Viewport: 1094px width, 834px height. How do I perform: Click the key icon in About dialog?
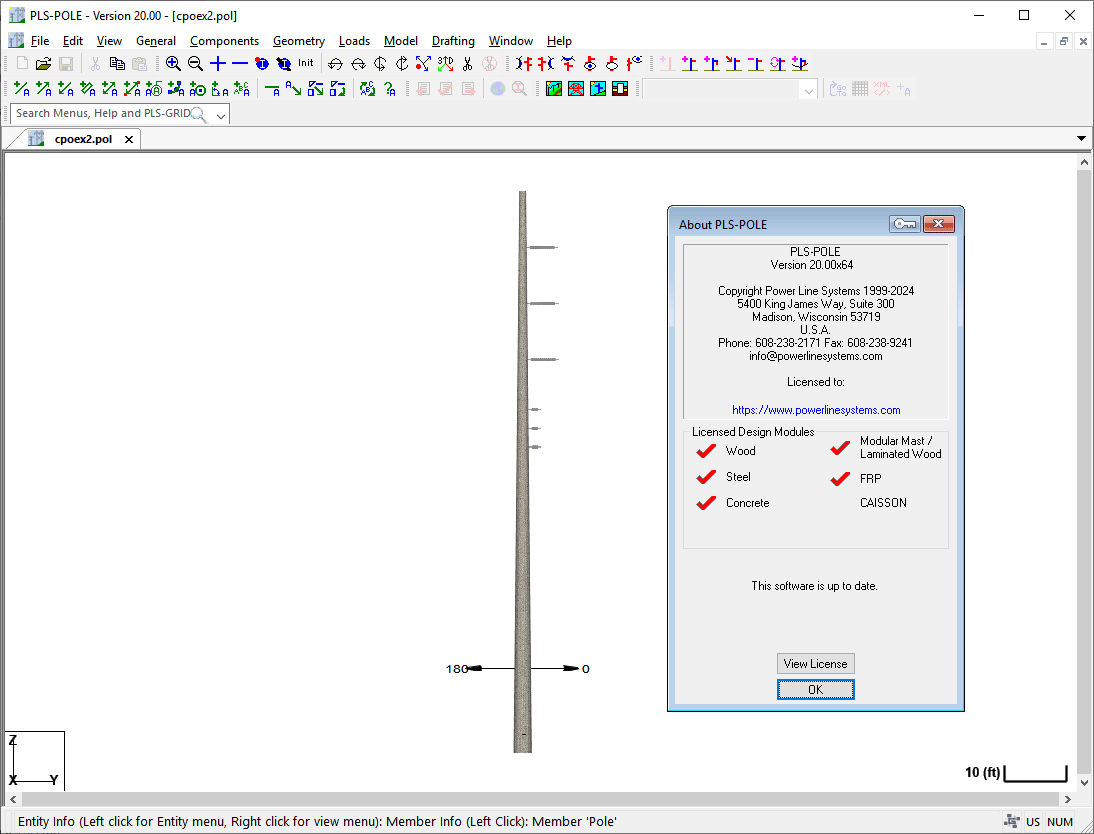click(x=905, y=224)
